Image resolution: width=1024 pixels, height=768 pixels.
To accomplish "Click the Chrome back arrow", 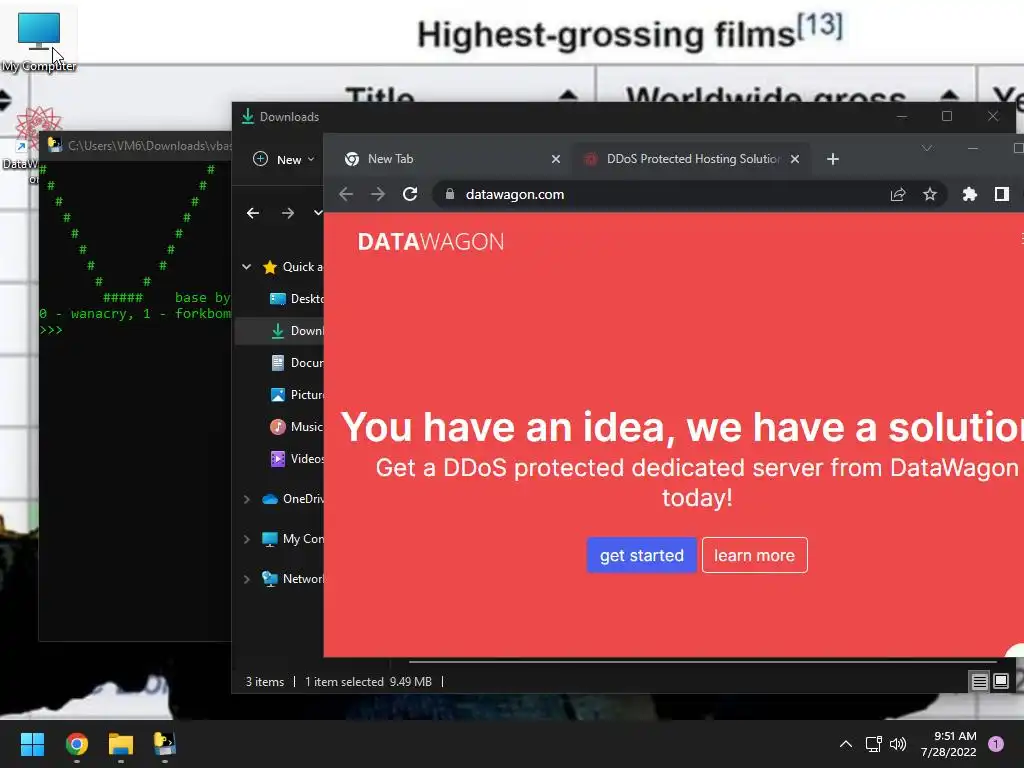I will [346, 194].
